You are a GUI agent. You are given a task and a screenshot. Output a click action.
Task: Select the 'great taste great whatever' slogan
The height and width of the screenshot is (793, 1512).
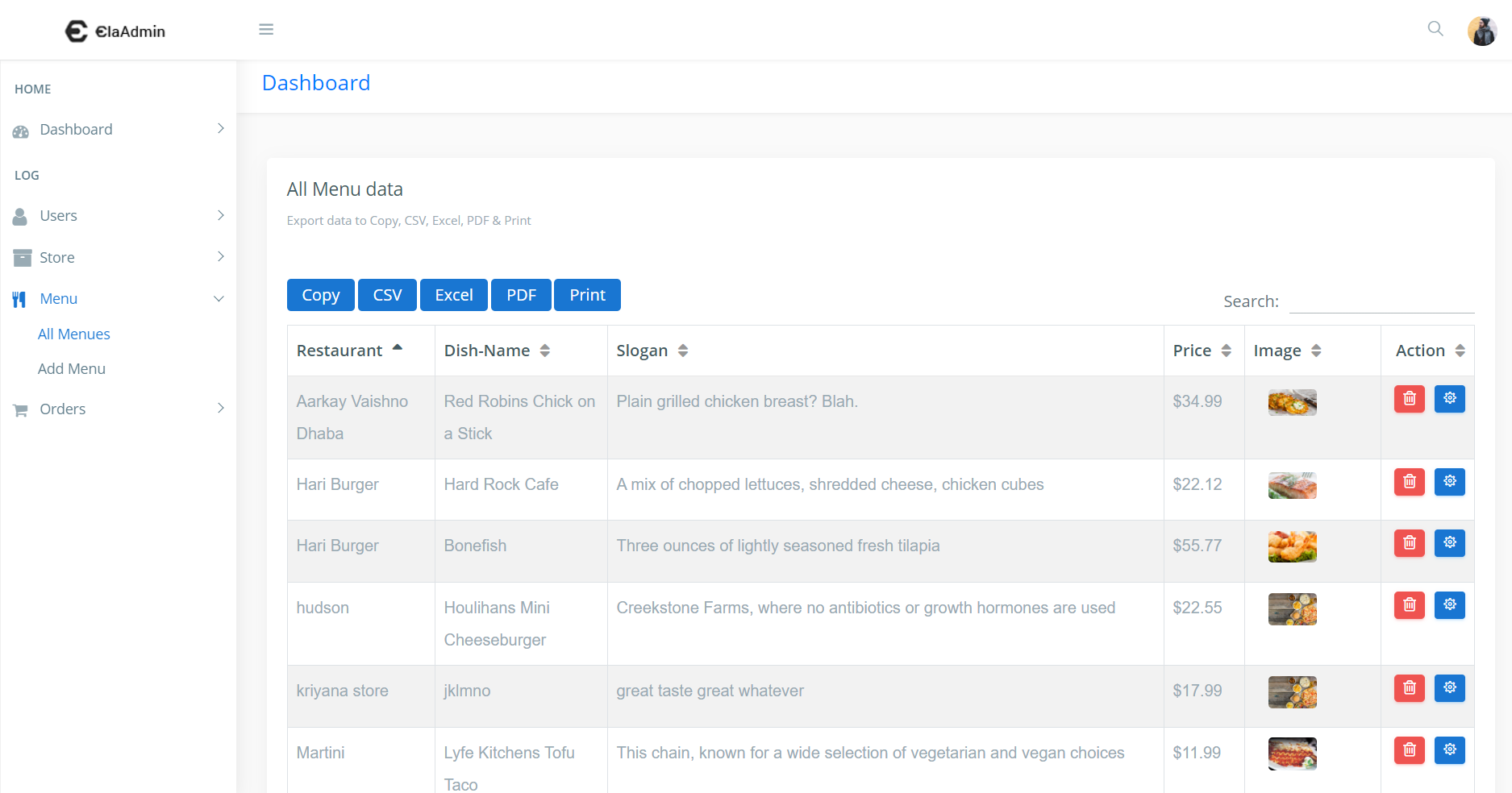(710, 691)
